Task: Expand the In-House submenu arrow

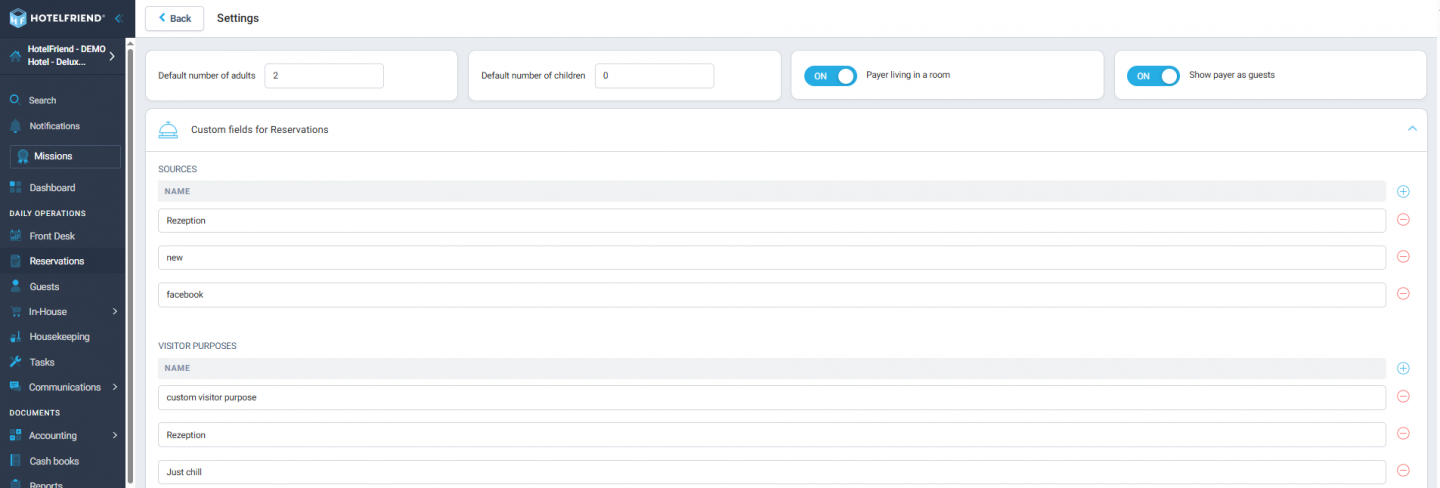Action: pyautogui.click(x=115, y=311)
